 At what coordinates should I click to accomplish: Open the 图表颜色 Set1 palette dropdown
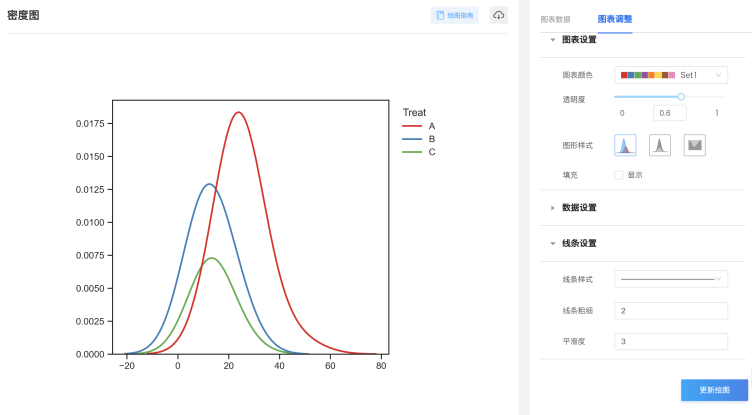click(x=671, y=75)
